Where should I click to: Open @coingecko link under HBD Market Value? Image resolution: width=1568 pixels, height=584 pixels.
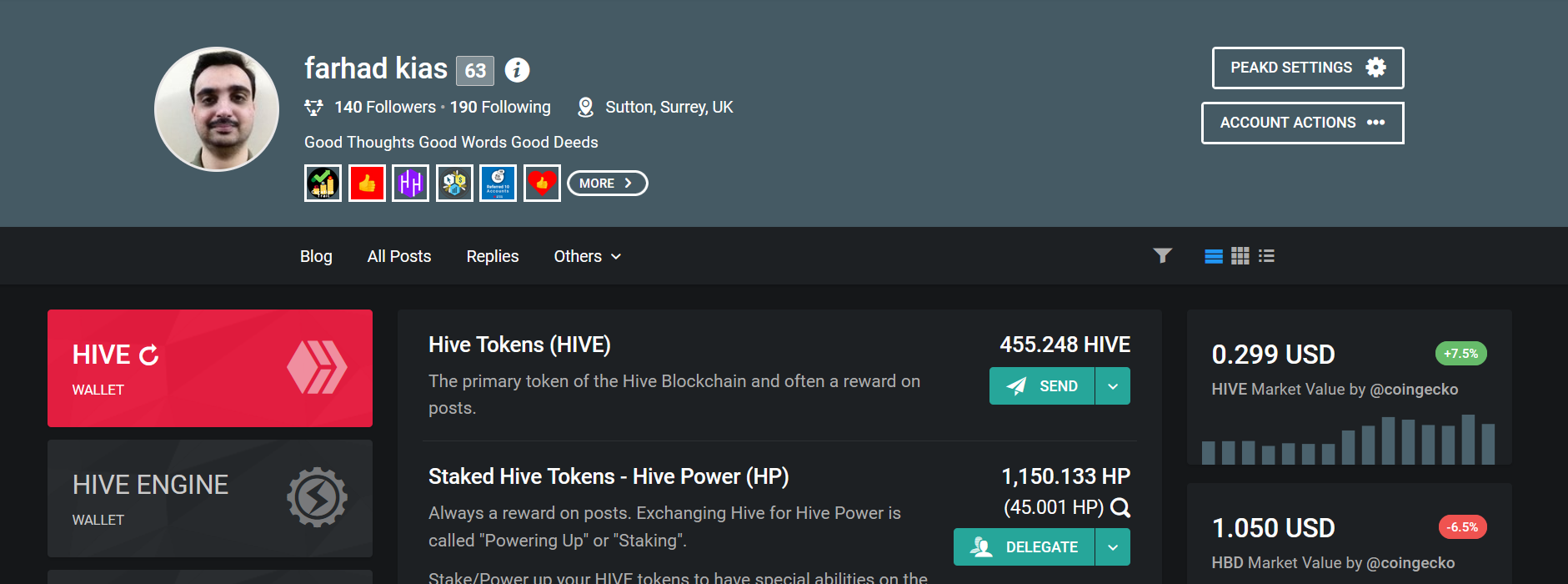[x=1410, y=563]
